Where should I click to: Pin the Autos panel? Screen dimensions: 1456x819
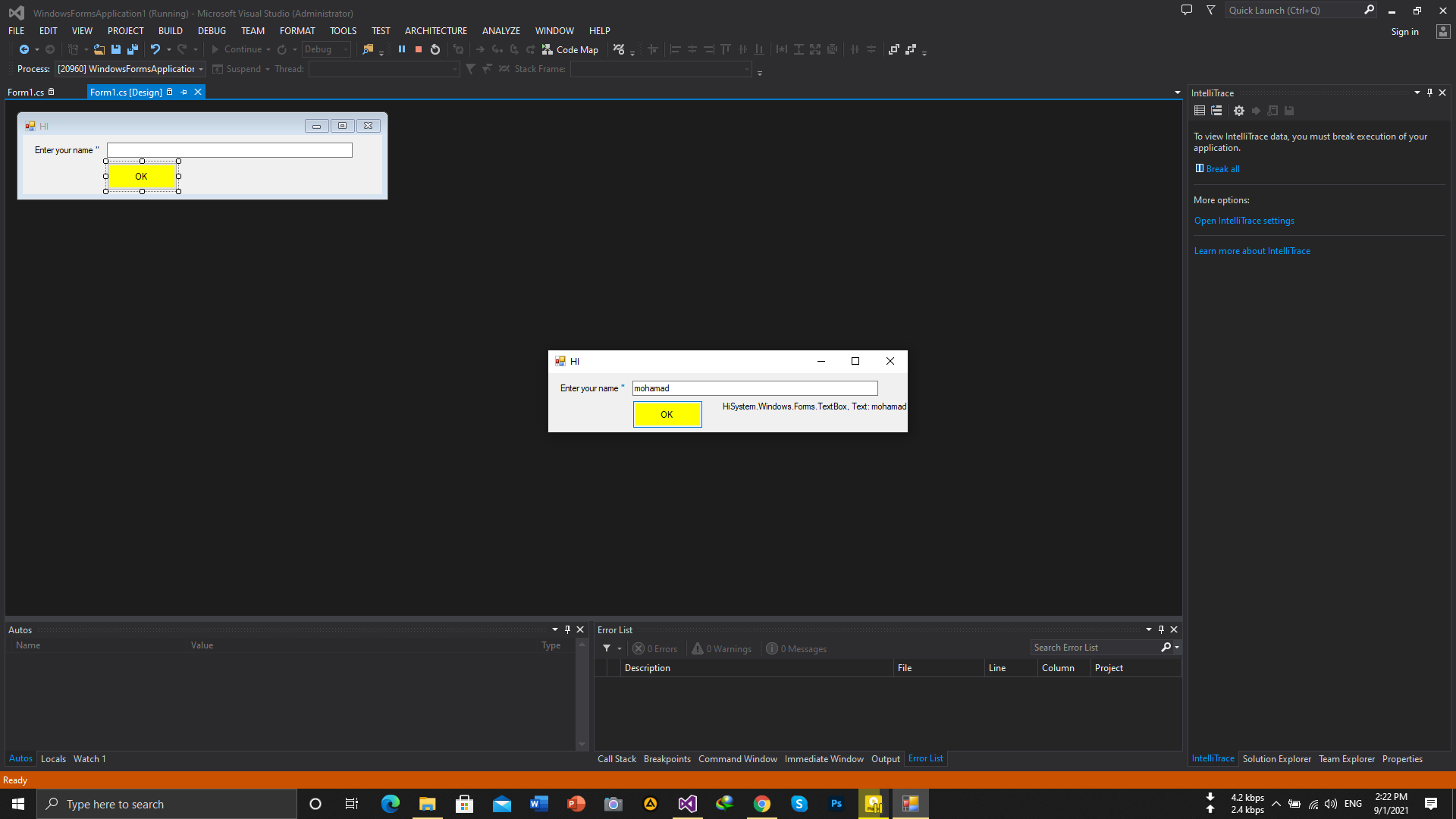(x=567, y=629)
